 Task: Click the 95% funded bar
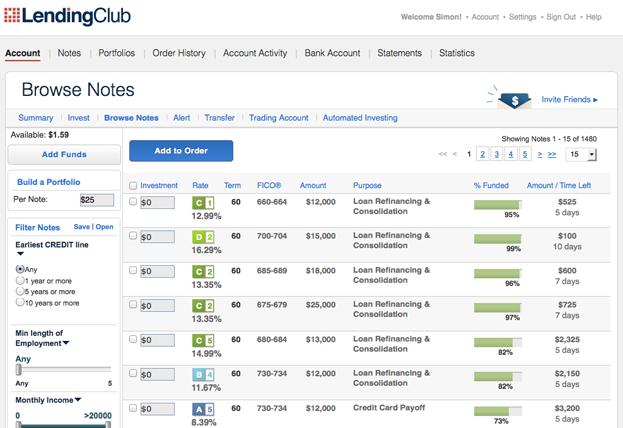(497, 205)
